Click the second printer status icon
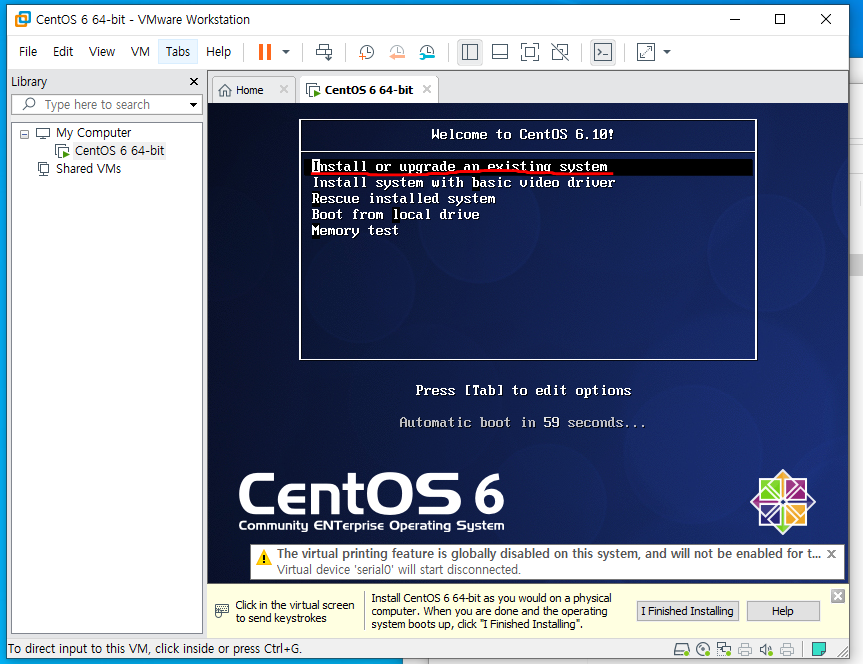The height and width of the screenshot is (664, 863). (787, 650)
